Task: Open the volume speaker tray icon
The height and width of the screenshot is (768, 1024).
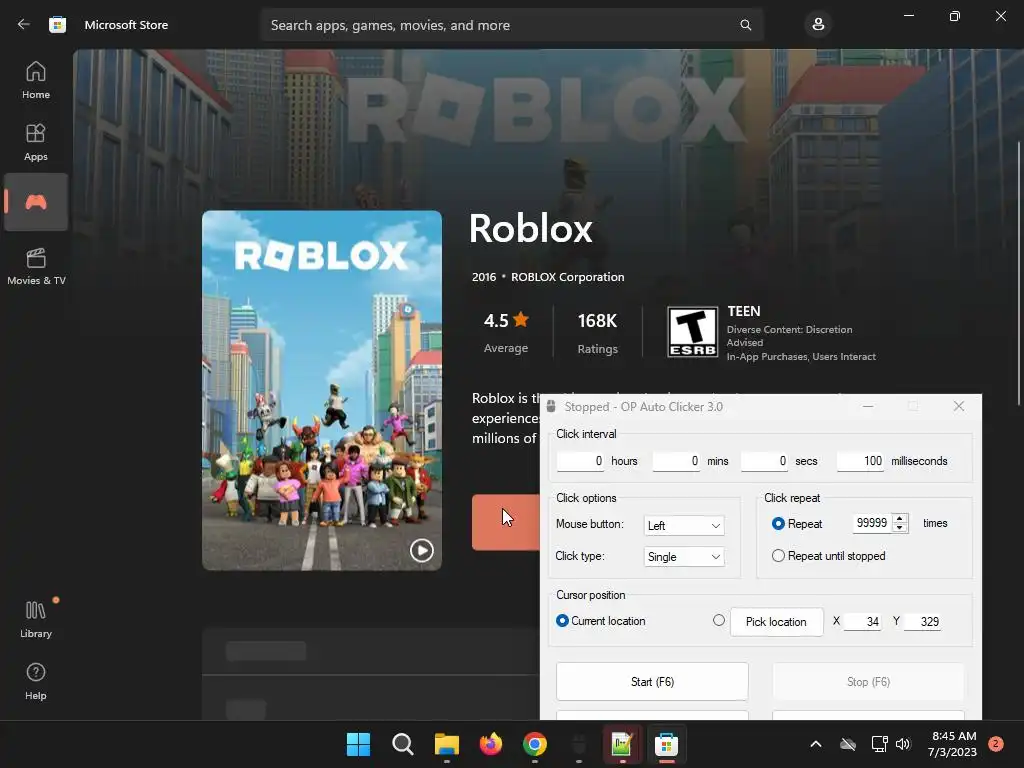Action: (903, 744)
